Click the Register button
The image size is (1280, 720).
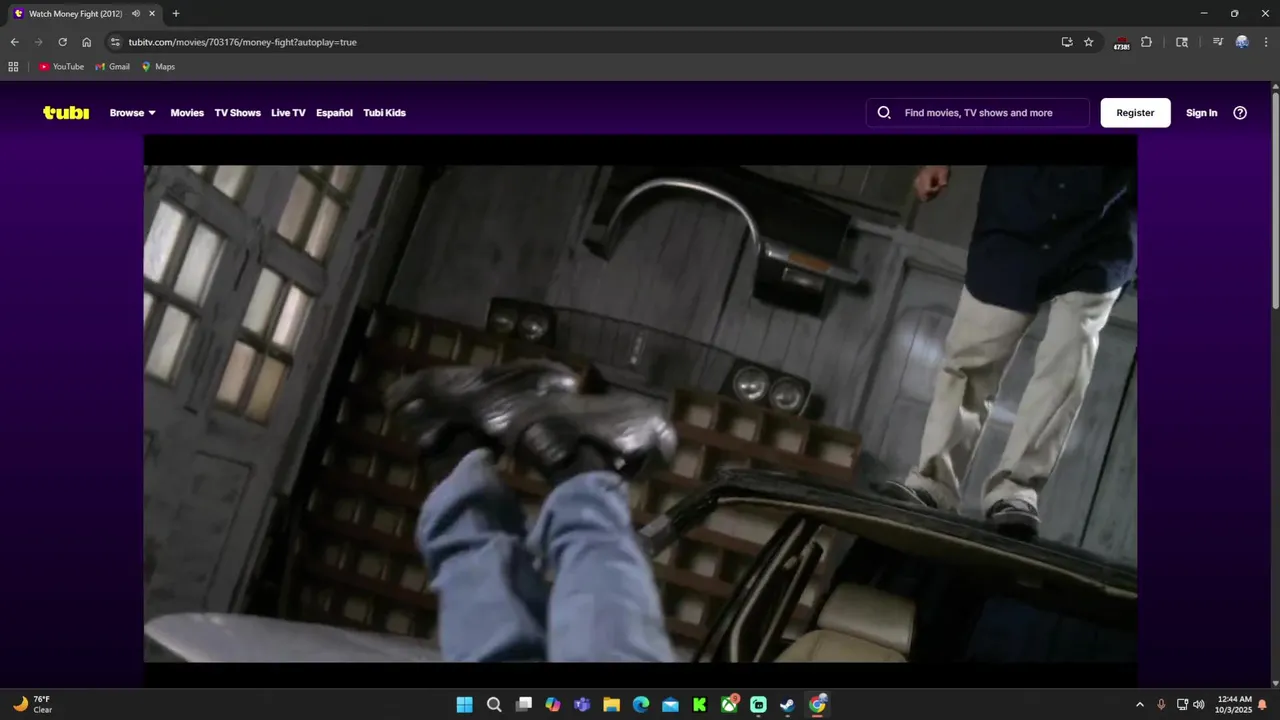tap(1135, 113)
